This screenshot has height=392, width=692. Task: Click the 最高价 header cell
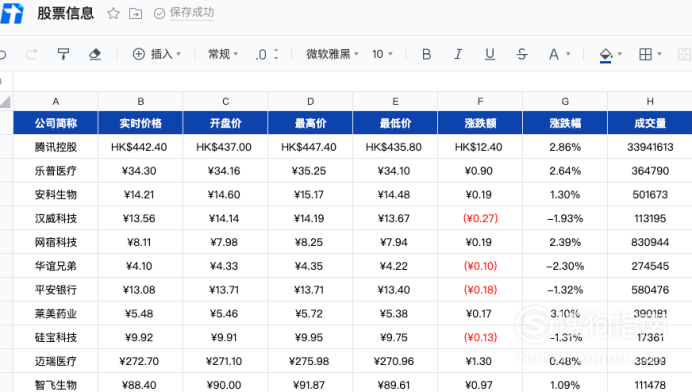310,123
